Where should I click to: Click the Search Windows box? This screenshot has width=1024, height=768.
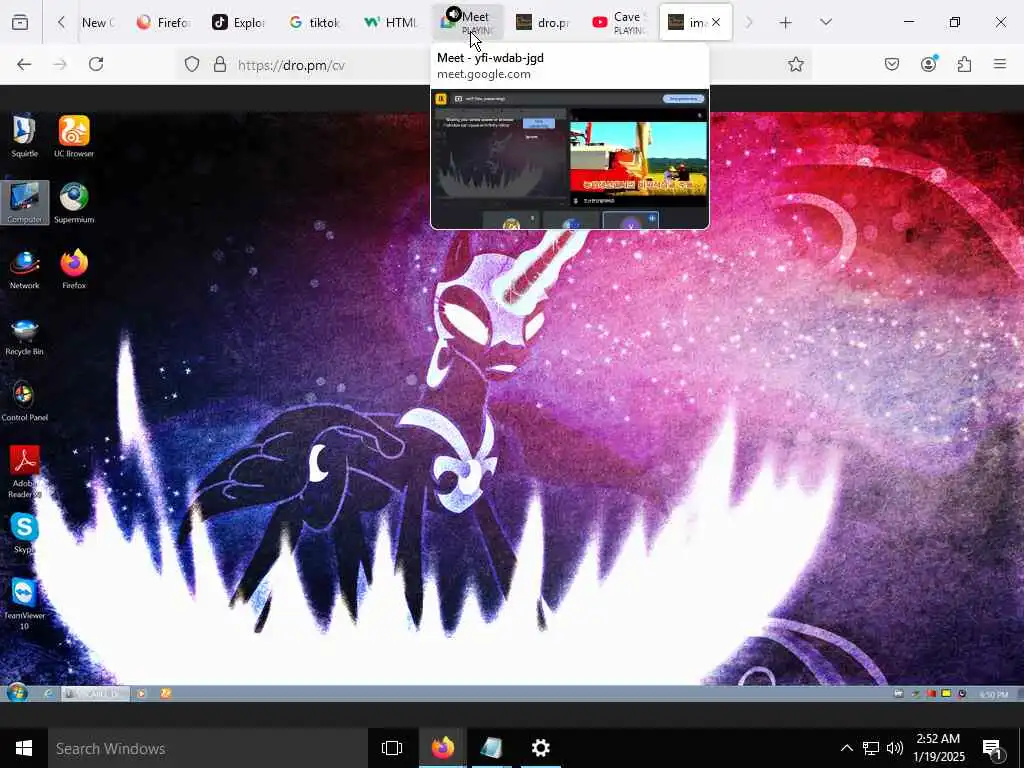(208, 748)
